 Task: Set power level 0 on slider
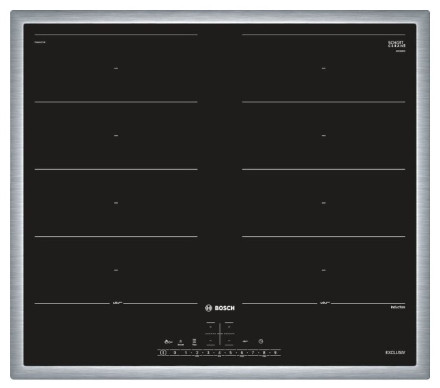(174, 352)
